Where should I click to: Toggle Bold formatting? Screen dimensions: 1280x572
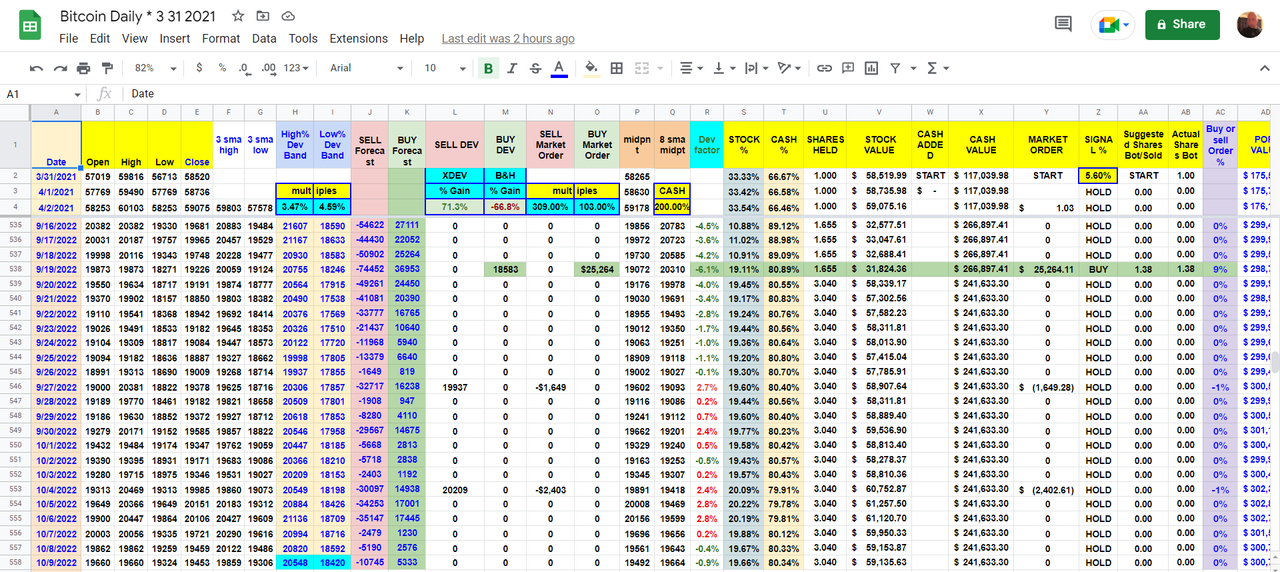(488, 68)
